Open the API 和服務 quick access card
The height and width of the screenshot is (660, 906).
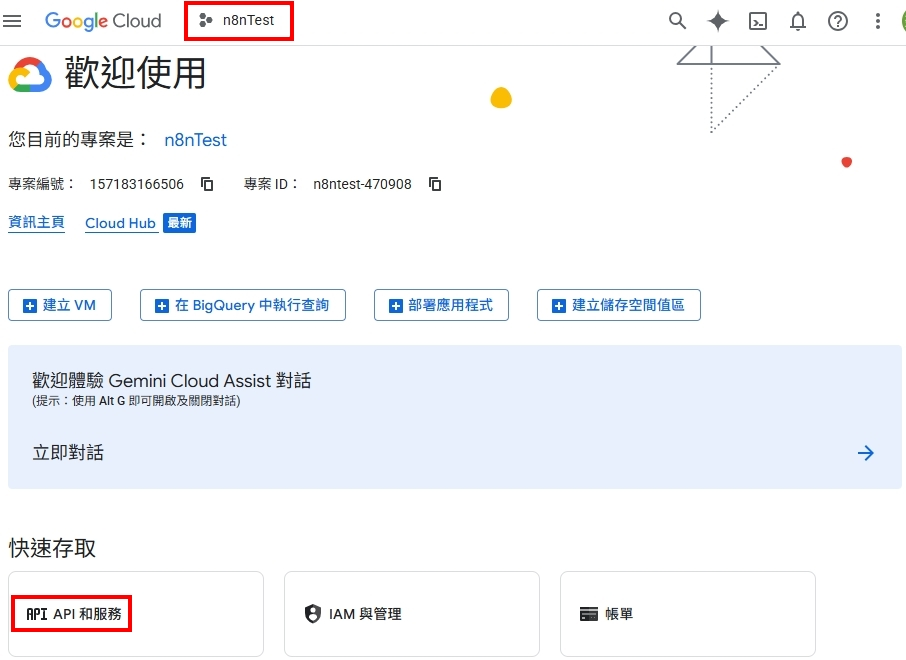pyautogui.click(x=136, y=614)
